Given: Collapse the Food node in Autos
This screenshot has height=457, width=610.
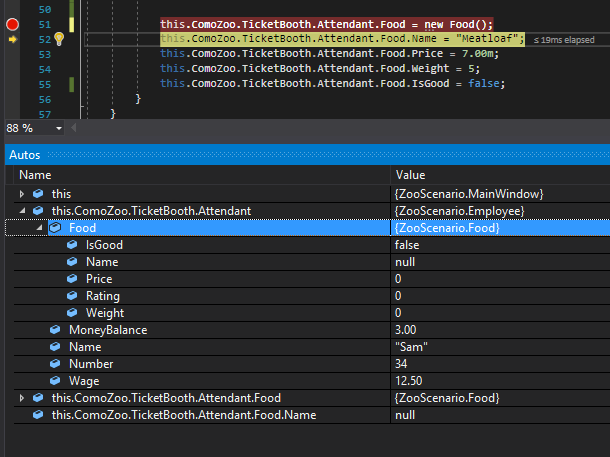Looking at the screenshot, I should pyautogui.click(x=41, y=228).
